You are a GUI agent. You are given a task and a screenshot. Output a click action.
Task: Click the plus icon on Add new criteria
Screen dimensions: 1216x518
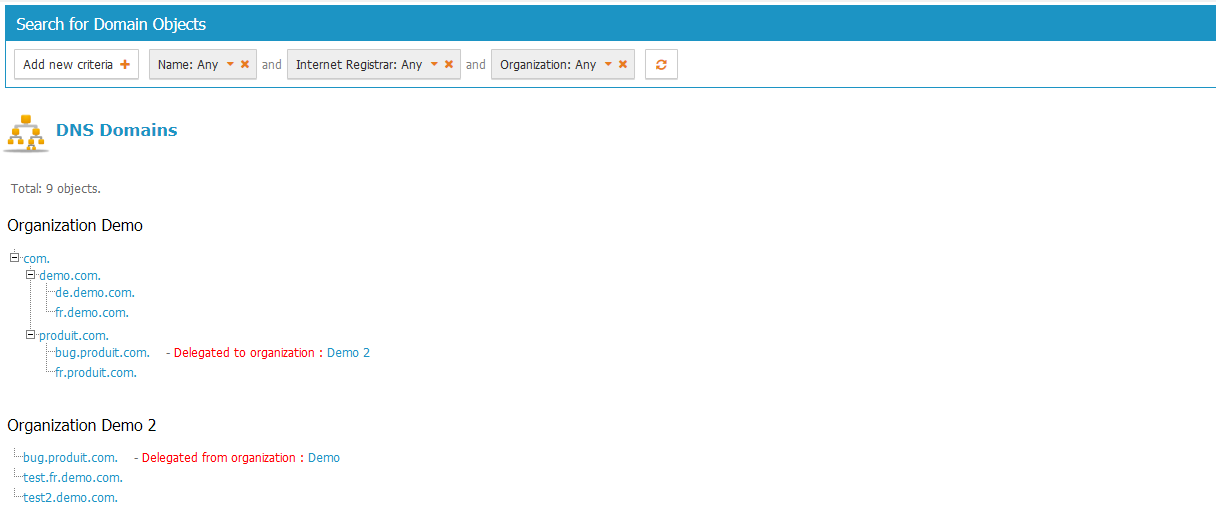[x=125, y=65]
